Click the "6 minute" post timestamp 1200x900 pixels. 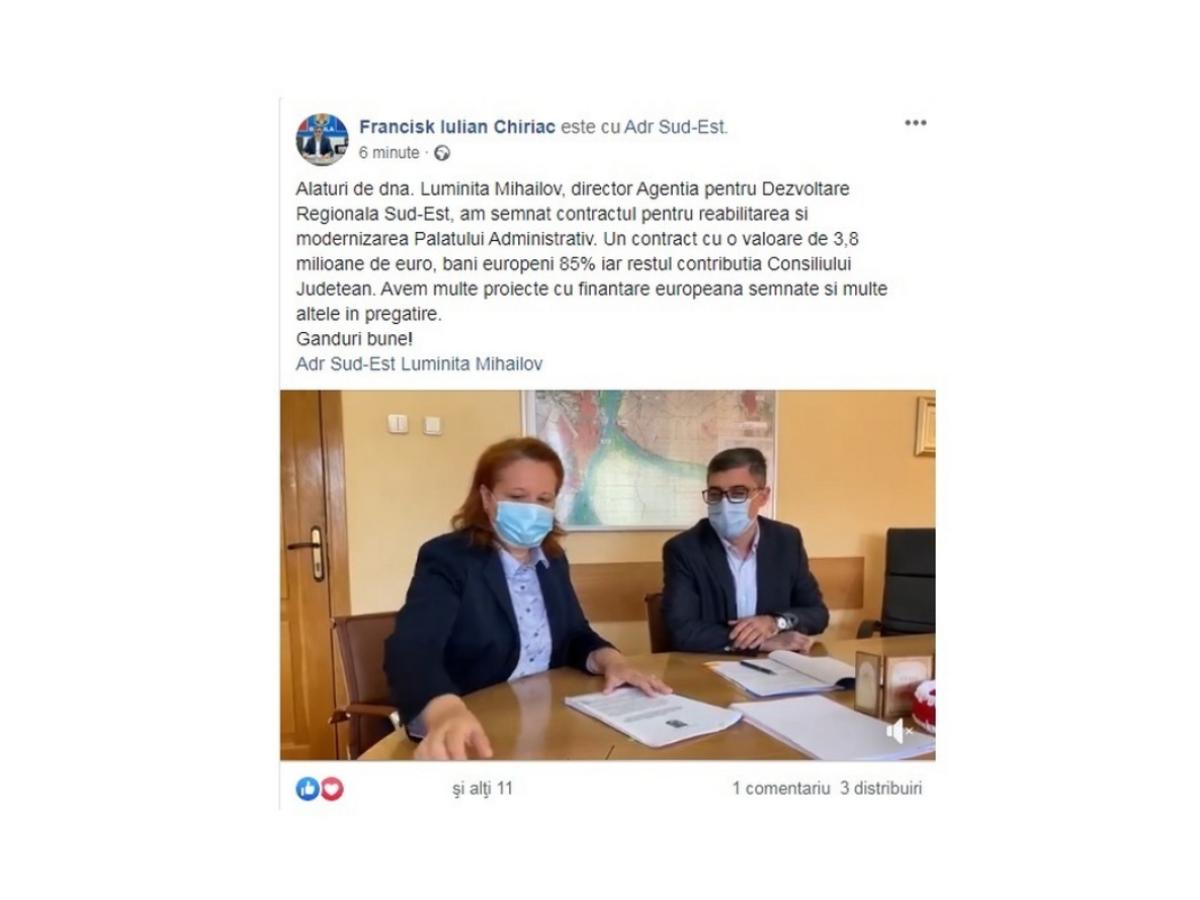pos(388,153)
